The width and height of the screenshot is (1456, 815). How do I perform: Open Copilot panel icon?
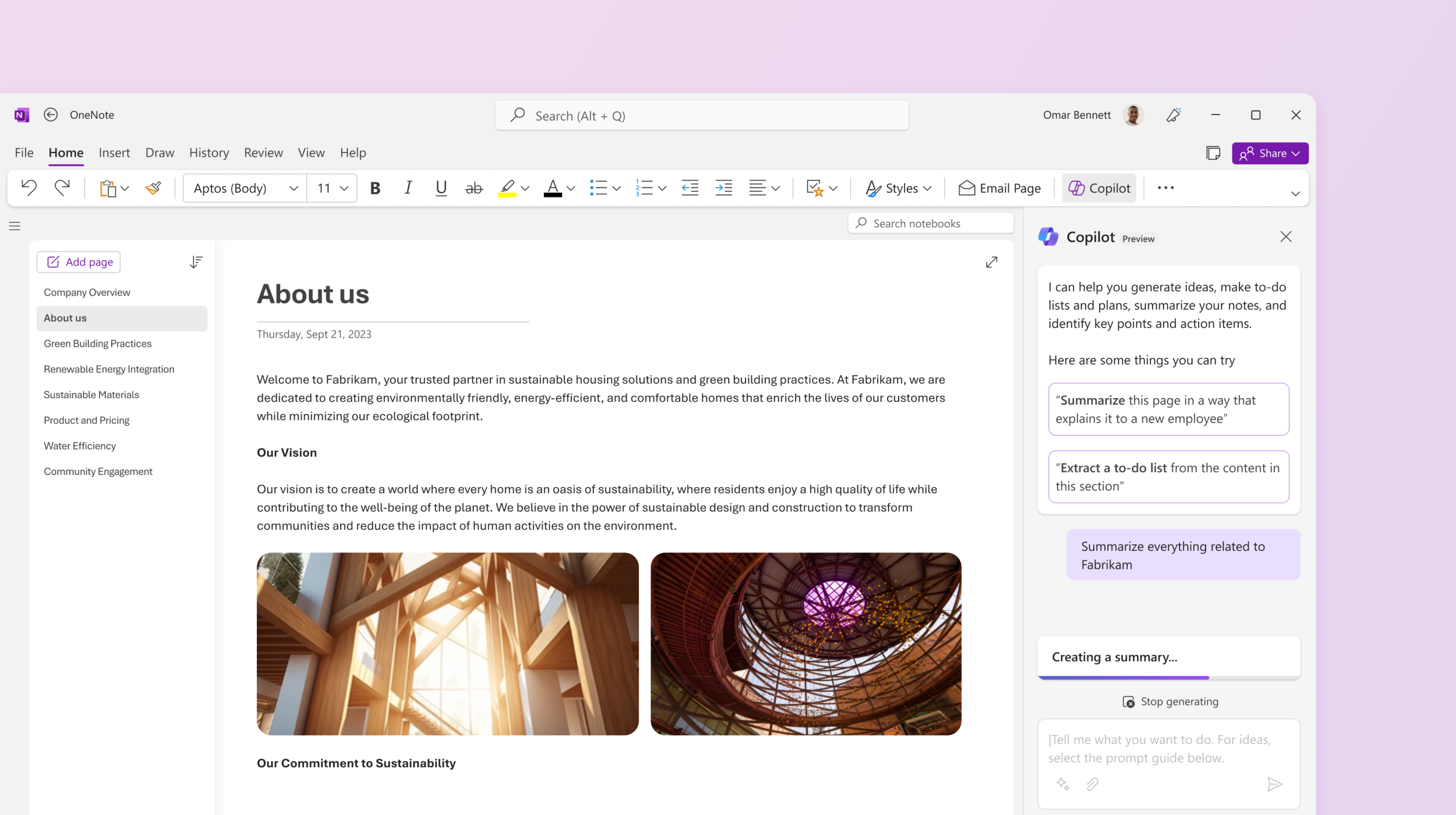(x=1099, y=188)
